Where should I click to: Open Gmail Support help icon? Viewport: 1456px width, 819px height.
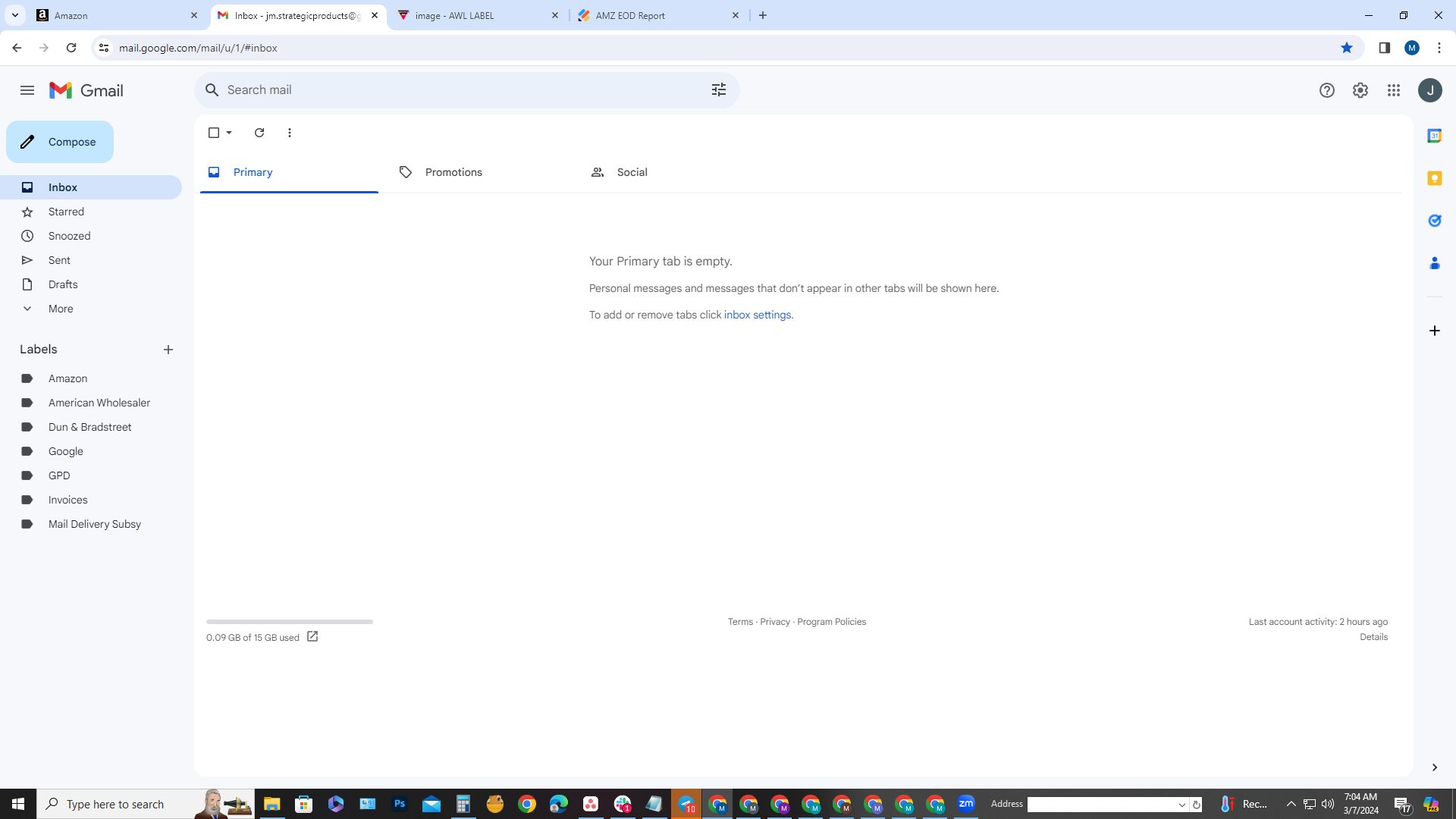pyautogui.click(x=1326, y=90)
